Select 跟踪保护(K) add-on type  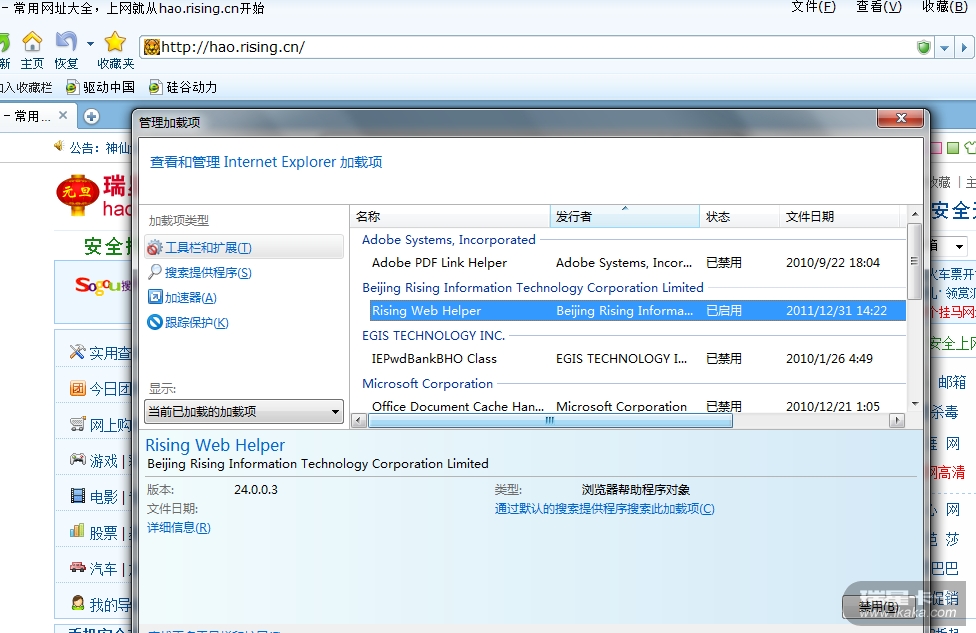[188, 322]
